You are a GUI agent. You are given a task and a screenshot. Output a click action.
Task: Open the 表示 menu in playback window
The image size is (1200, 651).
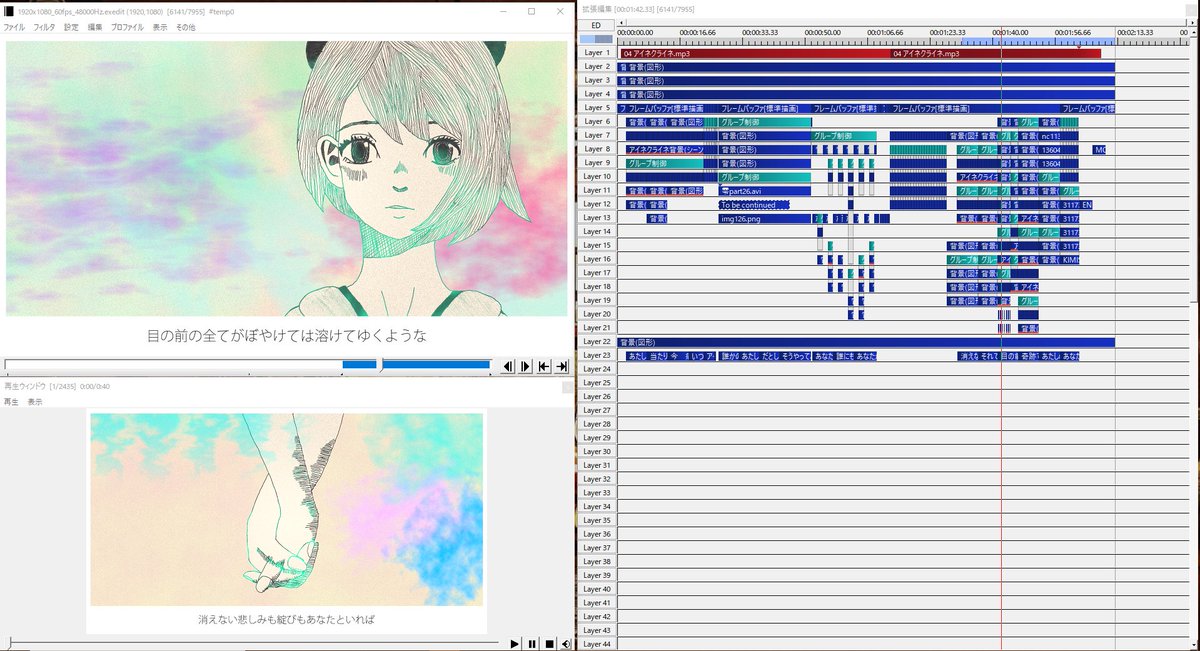[35, 401]
